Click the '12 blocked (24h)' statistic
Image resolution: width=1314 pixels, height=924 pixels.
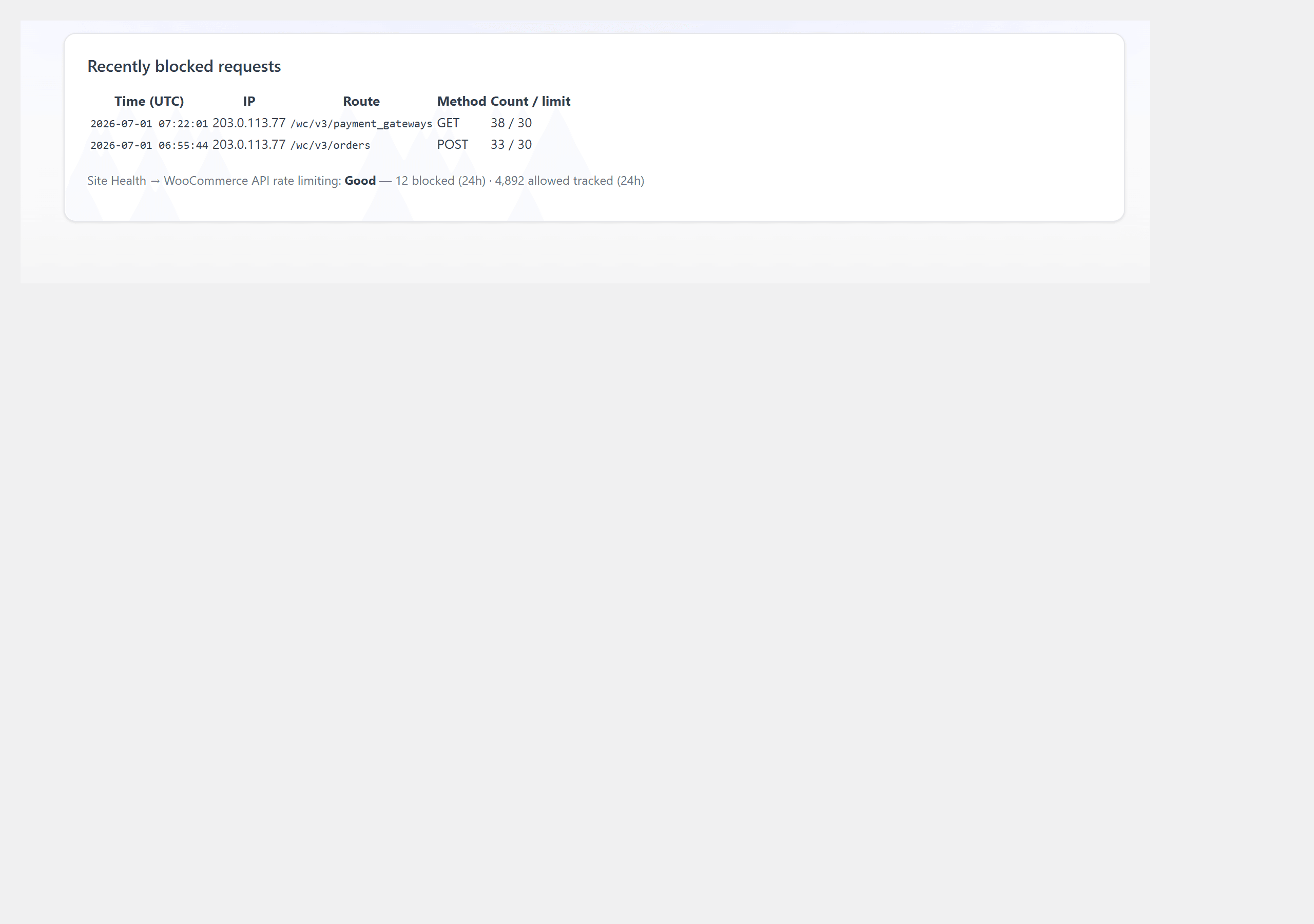tap(441, 181)
